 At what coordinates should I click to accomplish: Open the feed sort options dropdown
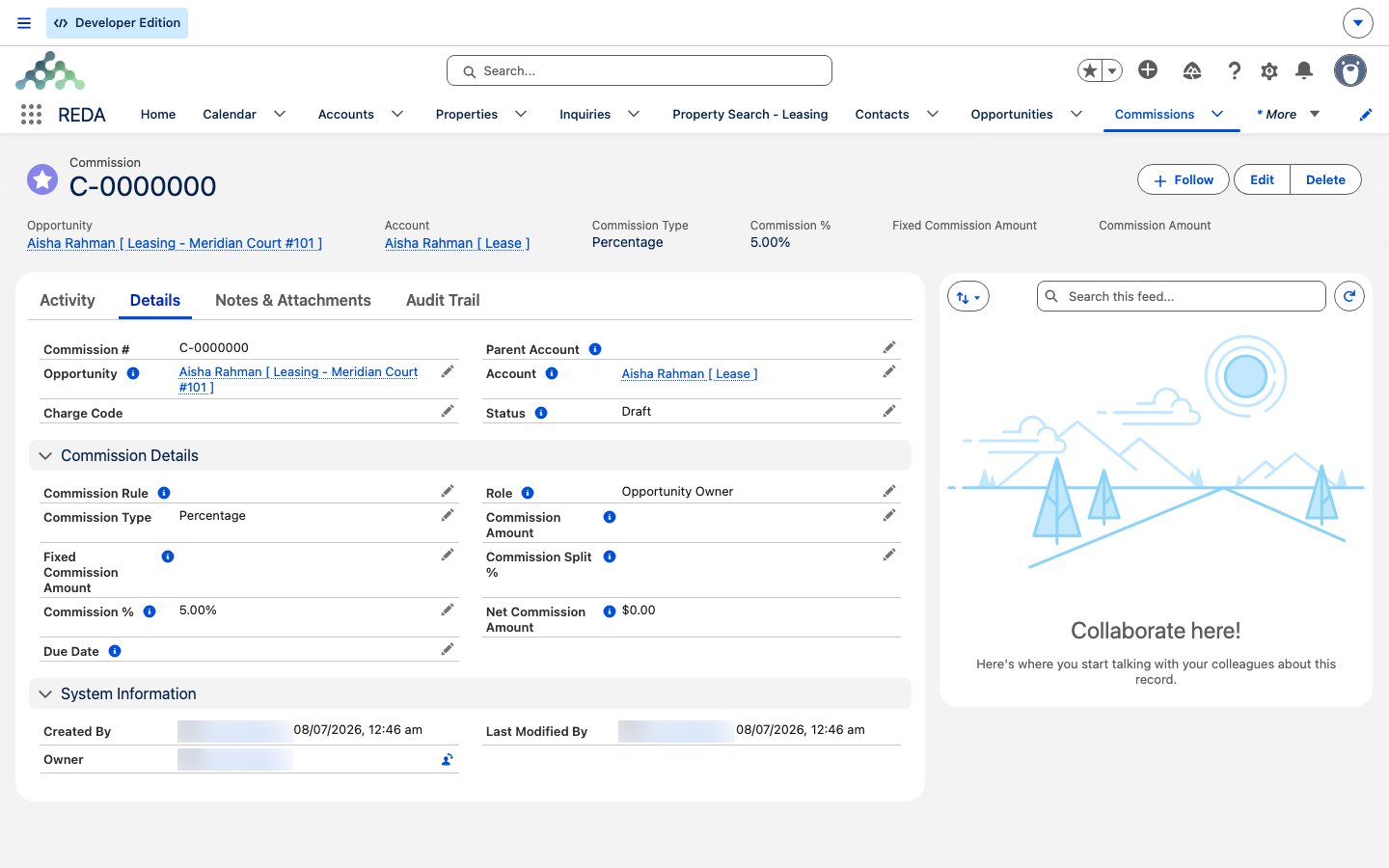click(968, 297)
